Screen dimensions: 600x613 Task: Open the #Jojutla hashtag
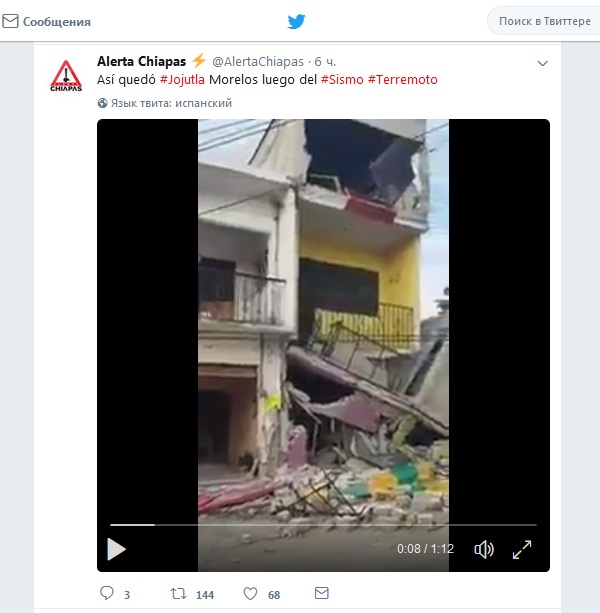coord(182,80)
